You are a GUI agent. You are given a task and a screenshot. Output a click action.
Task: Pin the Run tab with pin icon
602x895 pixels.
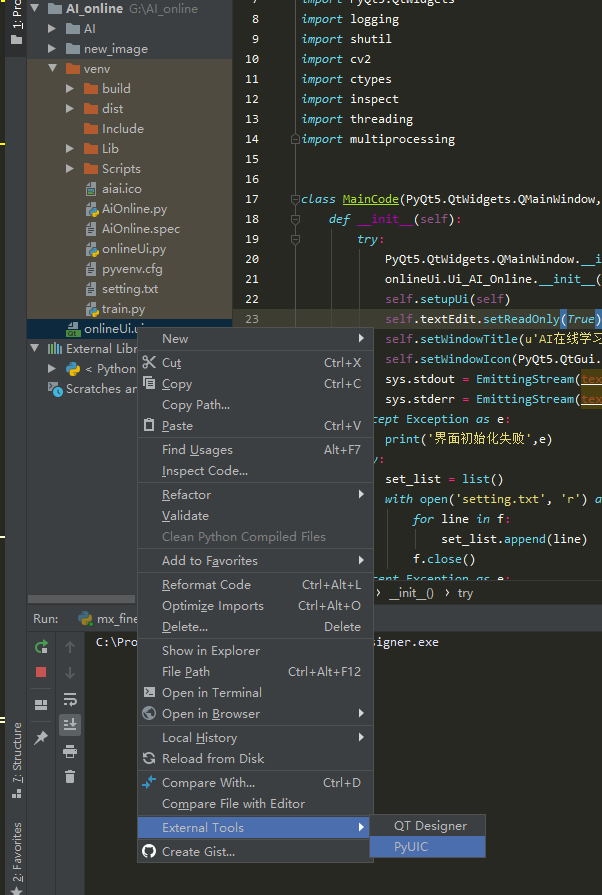point(41,738)
